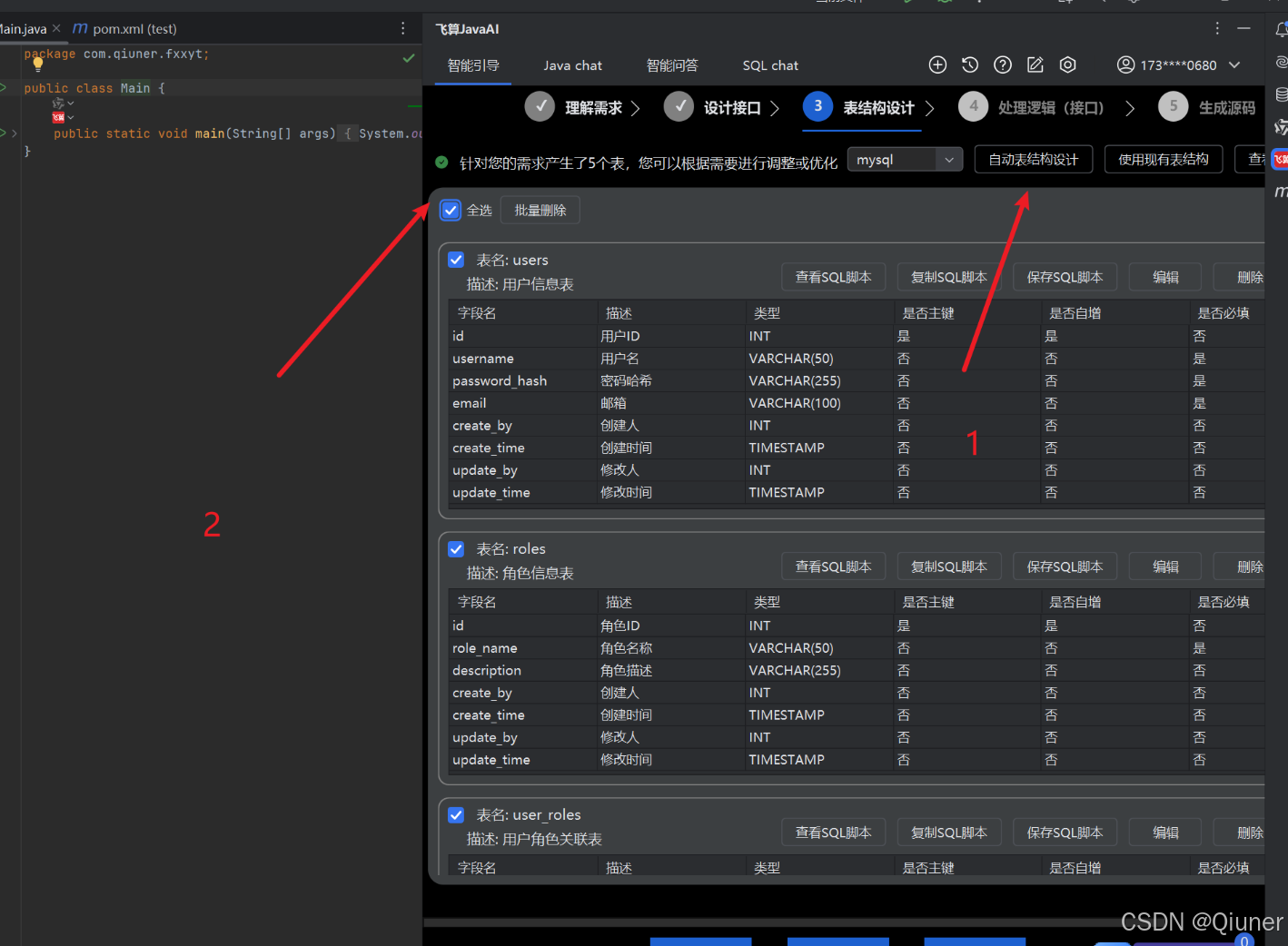Viewport: 1288px width, 946px height.
Task: Click the intention bulb in editor
Action: coord(38,64)
